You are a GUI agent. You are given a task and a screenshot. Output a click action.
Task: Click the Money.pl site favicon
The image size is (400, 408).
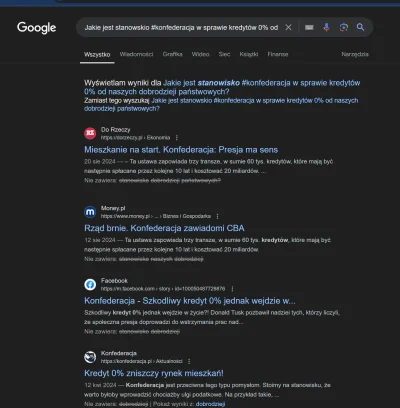click(90, 212)
